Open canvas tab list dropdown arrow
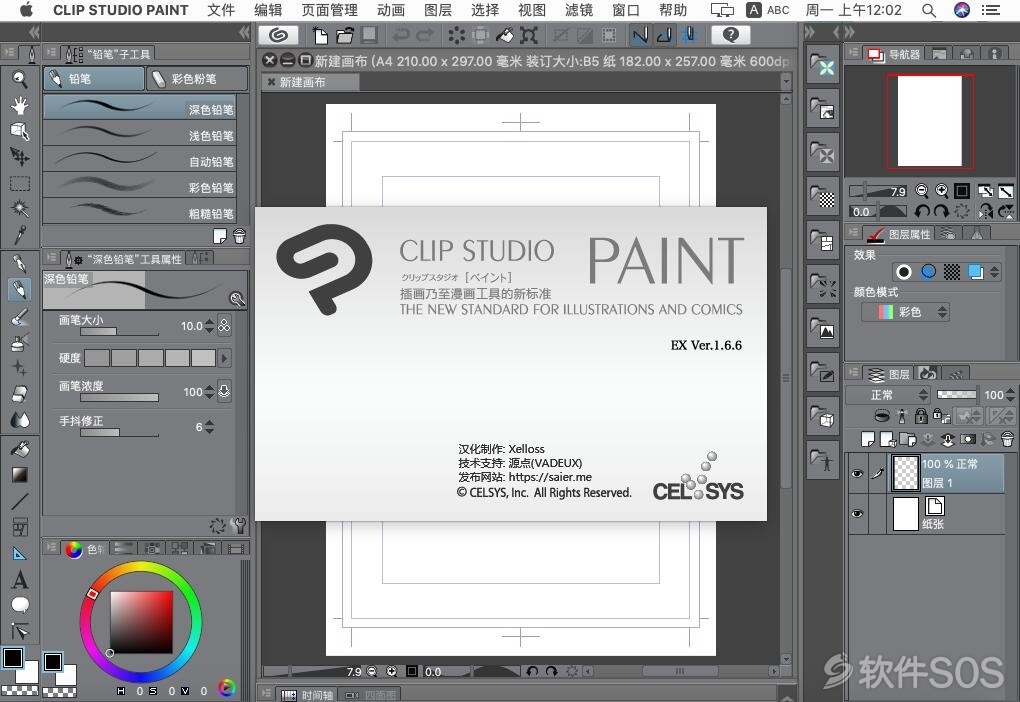 pyautogui.click(x=786, y=82)
